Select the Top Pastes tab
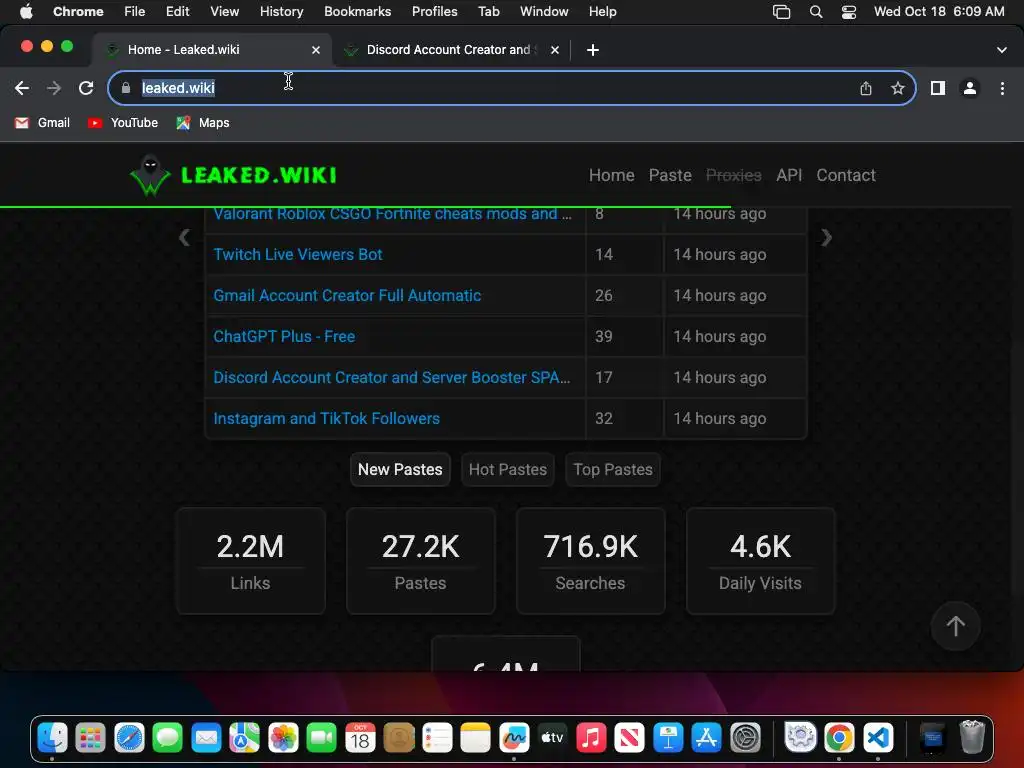The image size is (1024, 768). 613,470
